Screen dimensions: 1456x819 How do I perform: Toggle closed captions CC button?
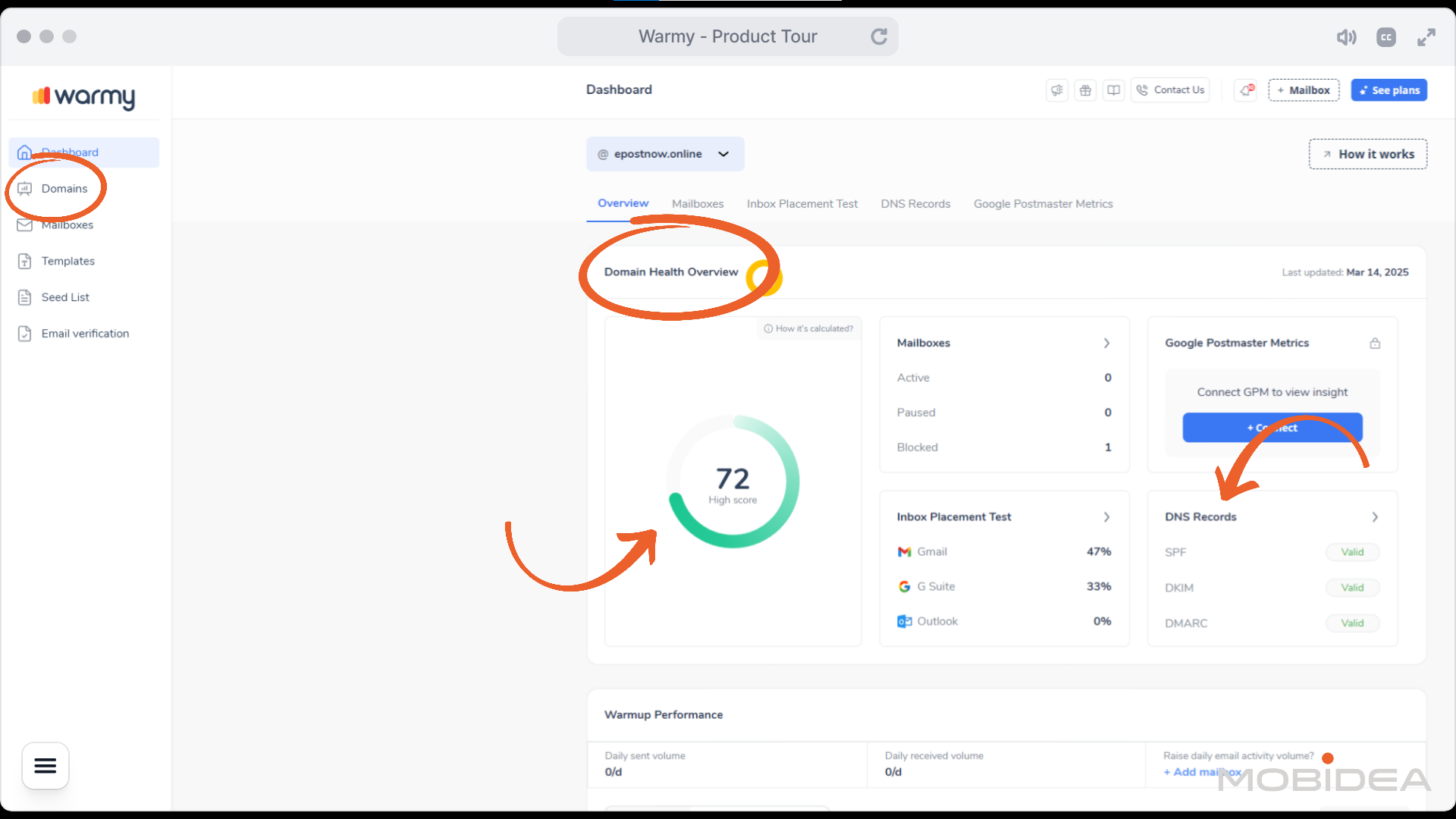(x=1386, y=37)
